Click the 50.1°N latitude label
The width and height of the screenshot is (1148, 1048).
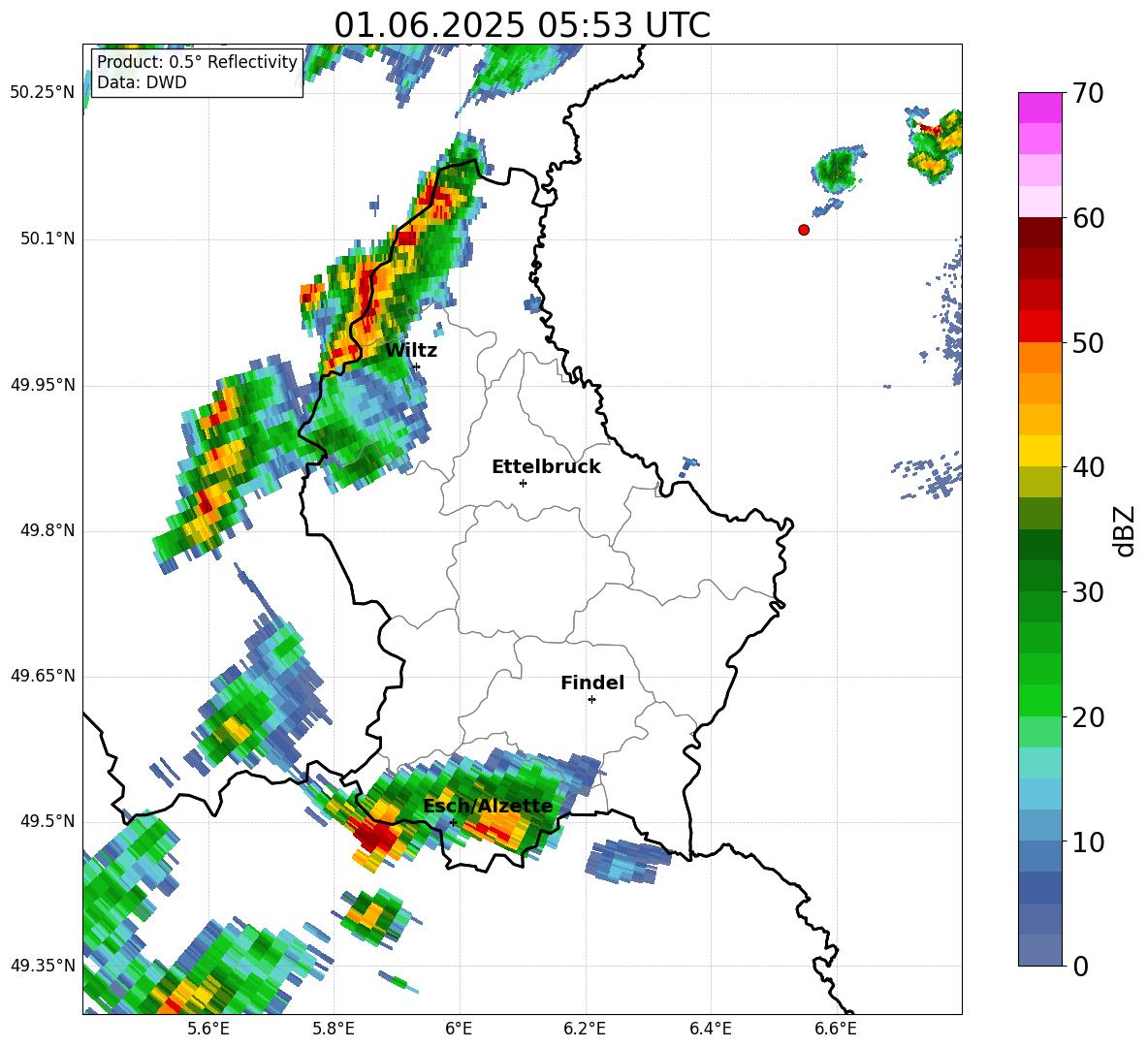(x=48, y=239)
